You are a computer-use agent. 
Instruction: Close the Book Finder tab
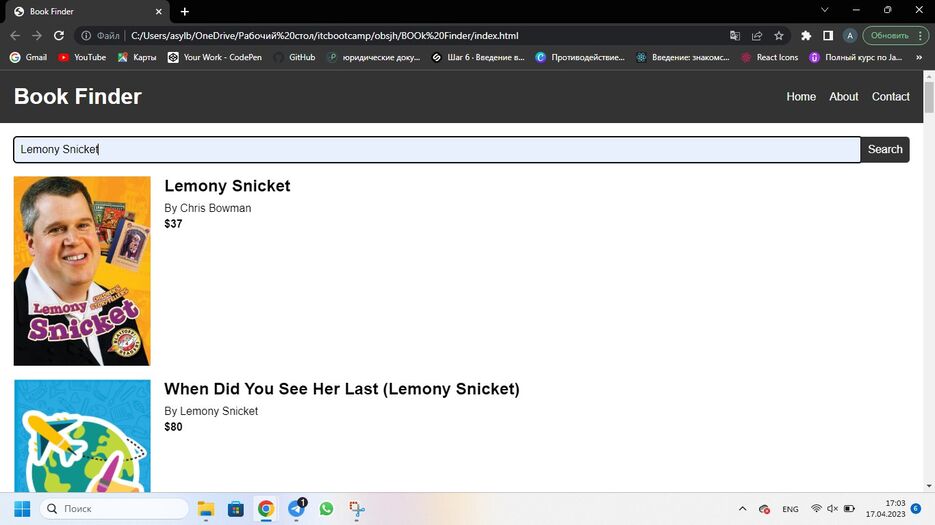(159, 11)
